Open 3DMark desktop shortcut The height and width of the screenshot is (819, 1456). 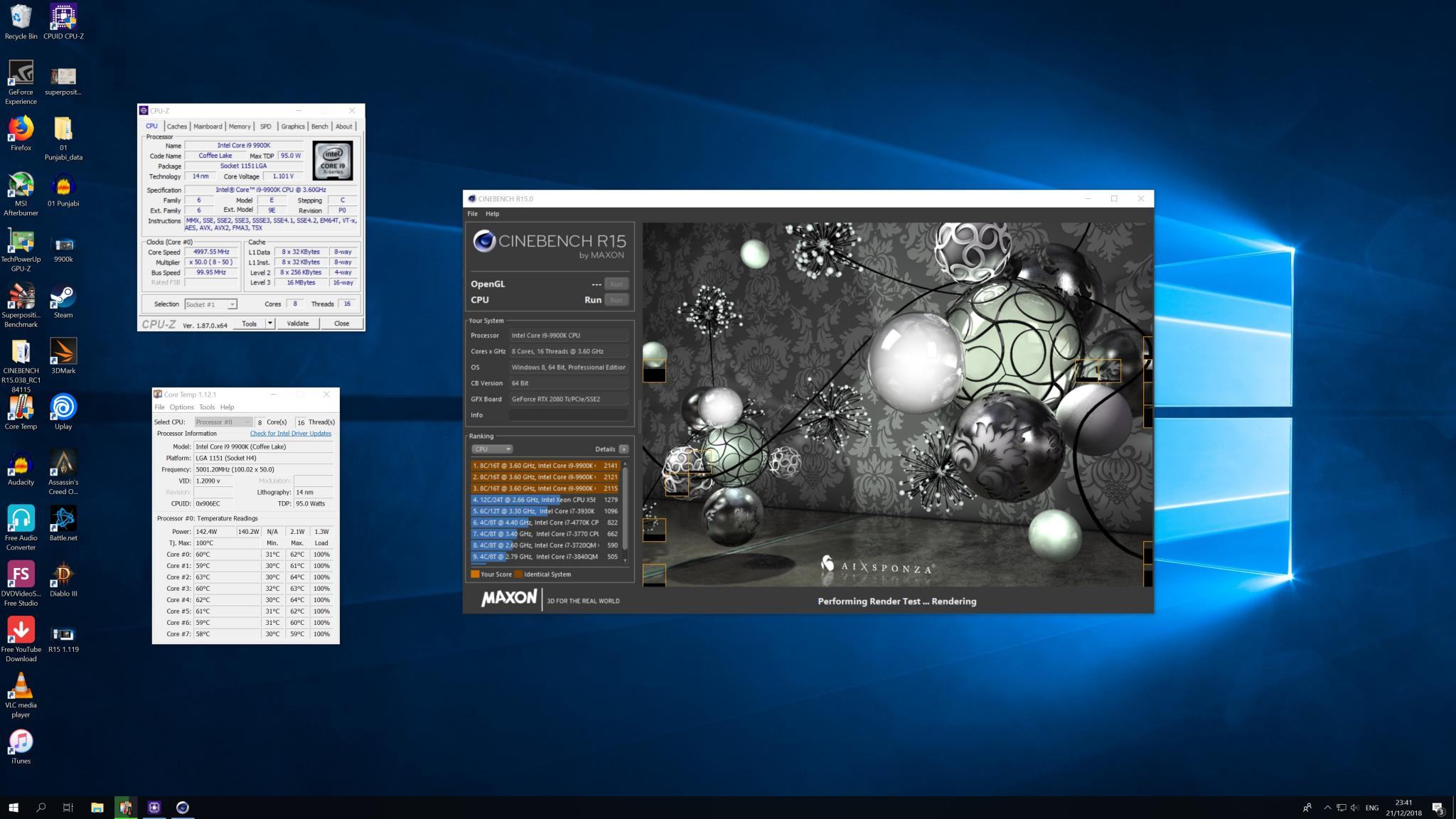point(63,356)
